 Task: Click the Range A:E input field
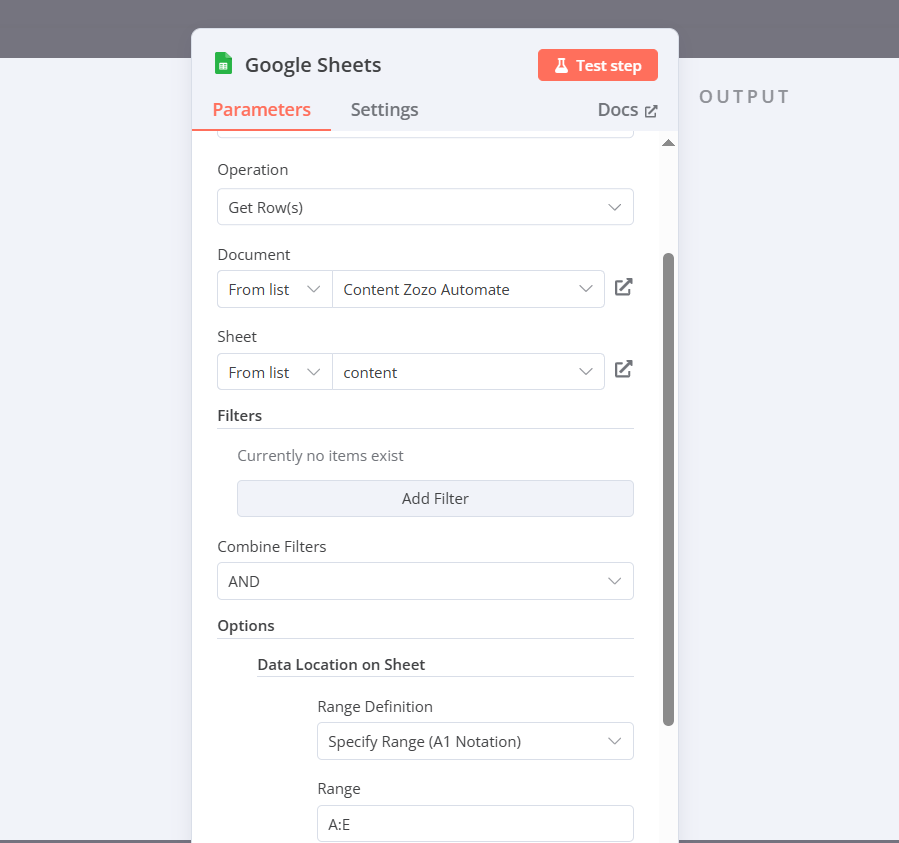tap(475, 824)
